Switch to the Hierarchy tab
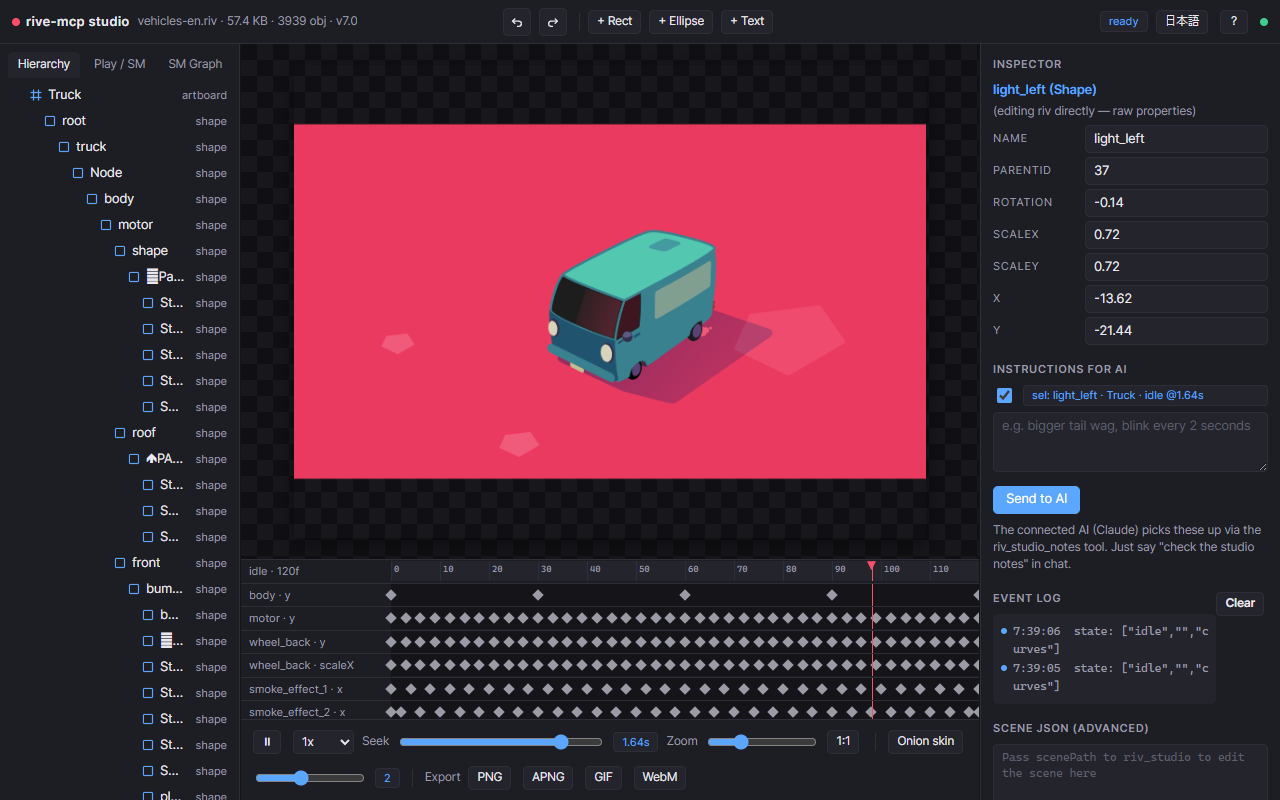1280x800 pixels. (44, 64)
